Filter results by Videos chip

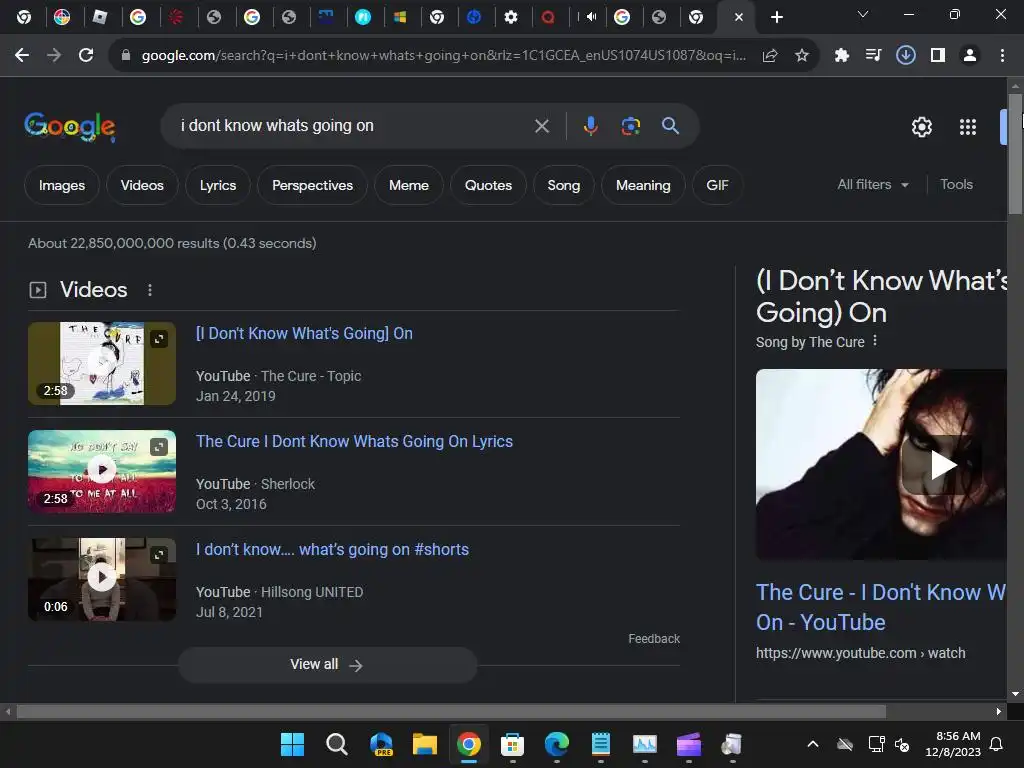(142, 185)
